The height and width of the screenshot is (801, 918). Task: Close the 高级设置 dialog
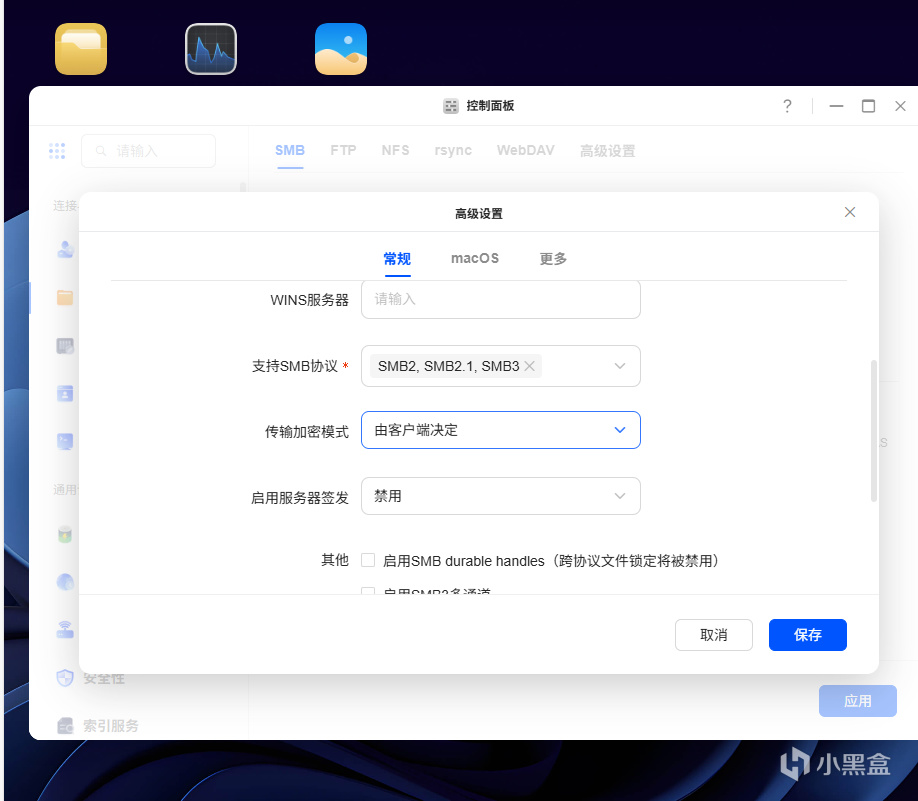pos(850,212)
